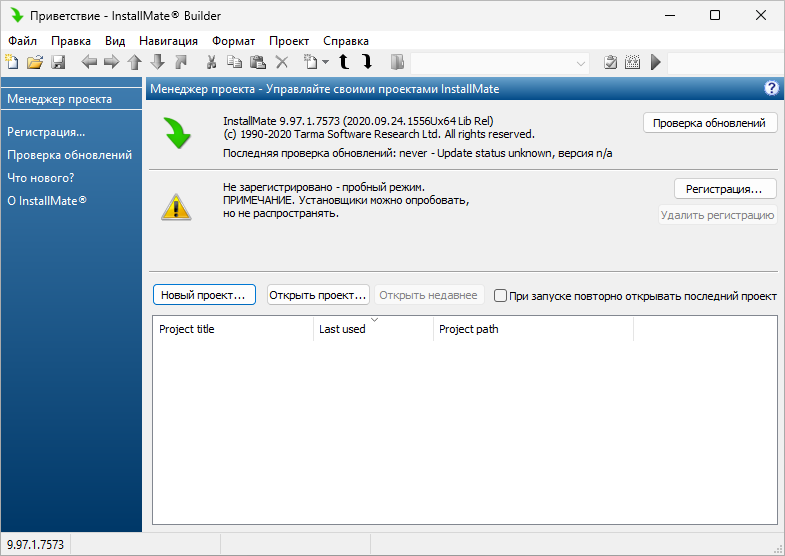Viewport: 785px width, 556px height.
Task: Open the Справка menu
Action: tap(346, 41)
